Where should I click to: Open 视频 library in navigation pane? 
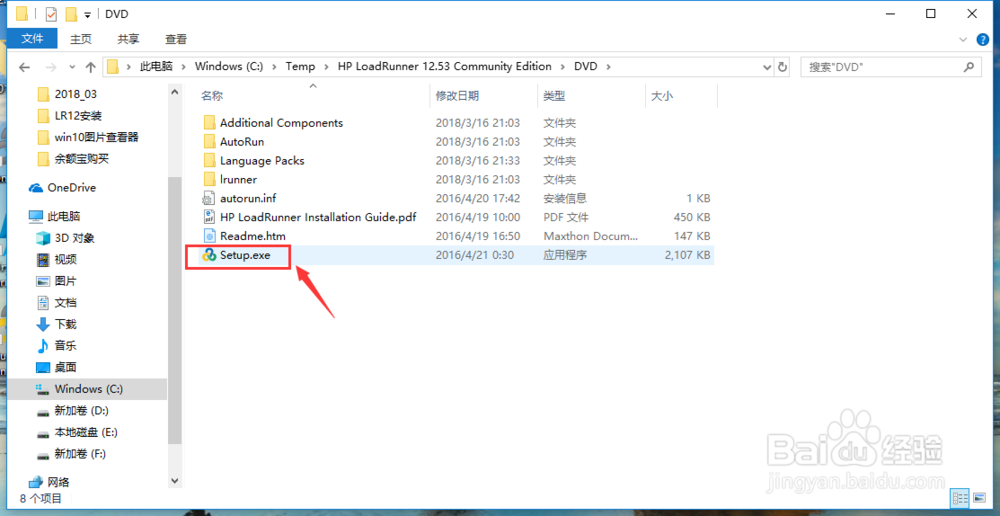click(x=66, y=260)
